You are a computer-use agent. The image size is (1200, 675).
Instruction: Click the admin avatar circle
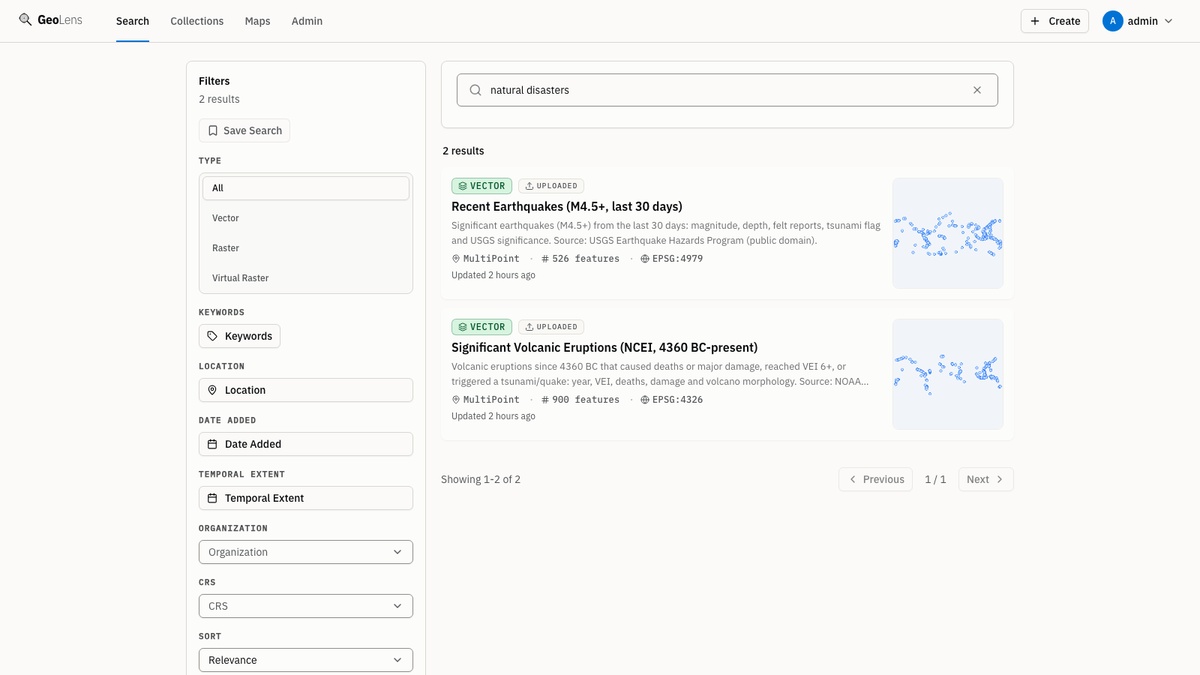point(1113,21)
